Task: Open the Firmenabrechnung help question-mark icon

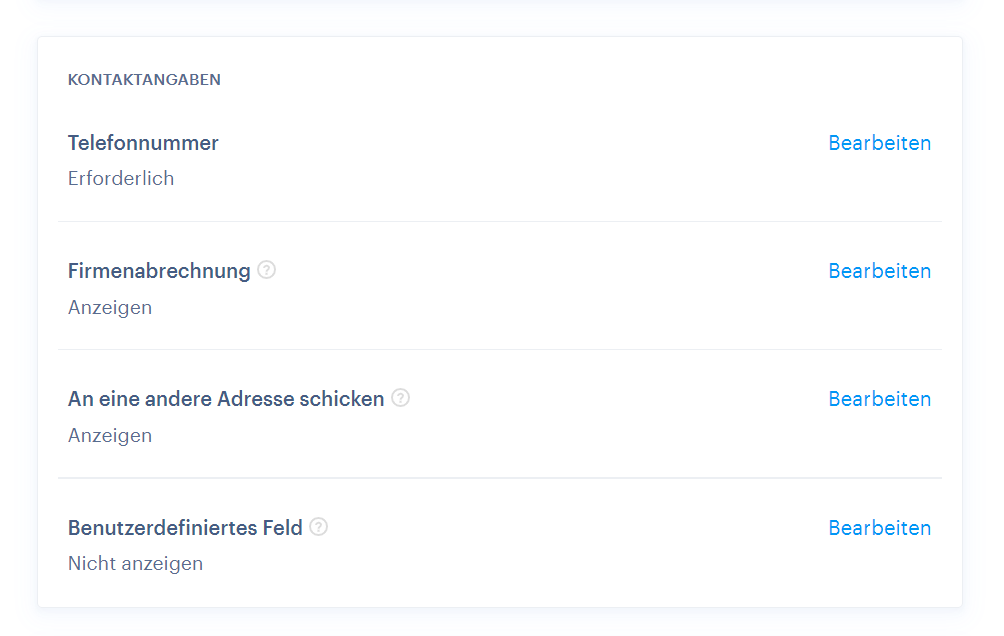Action: pos(266,270)
